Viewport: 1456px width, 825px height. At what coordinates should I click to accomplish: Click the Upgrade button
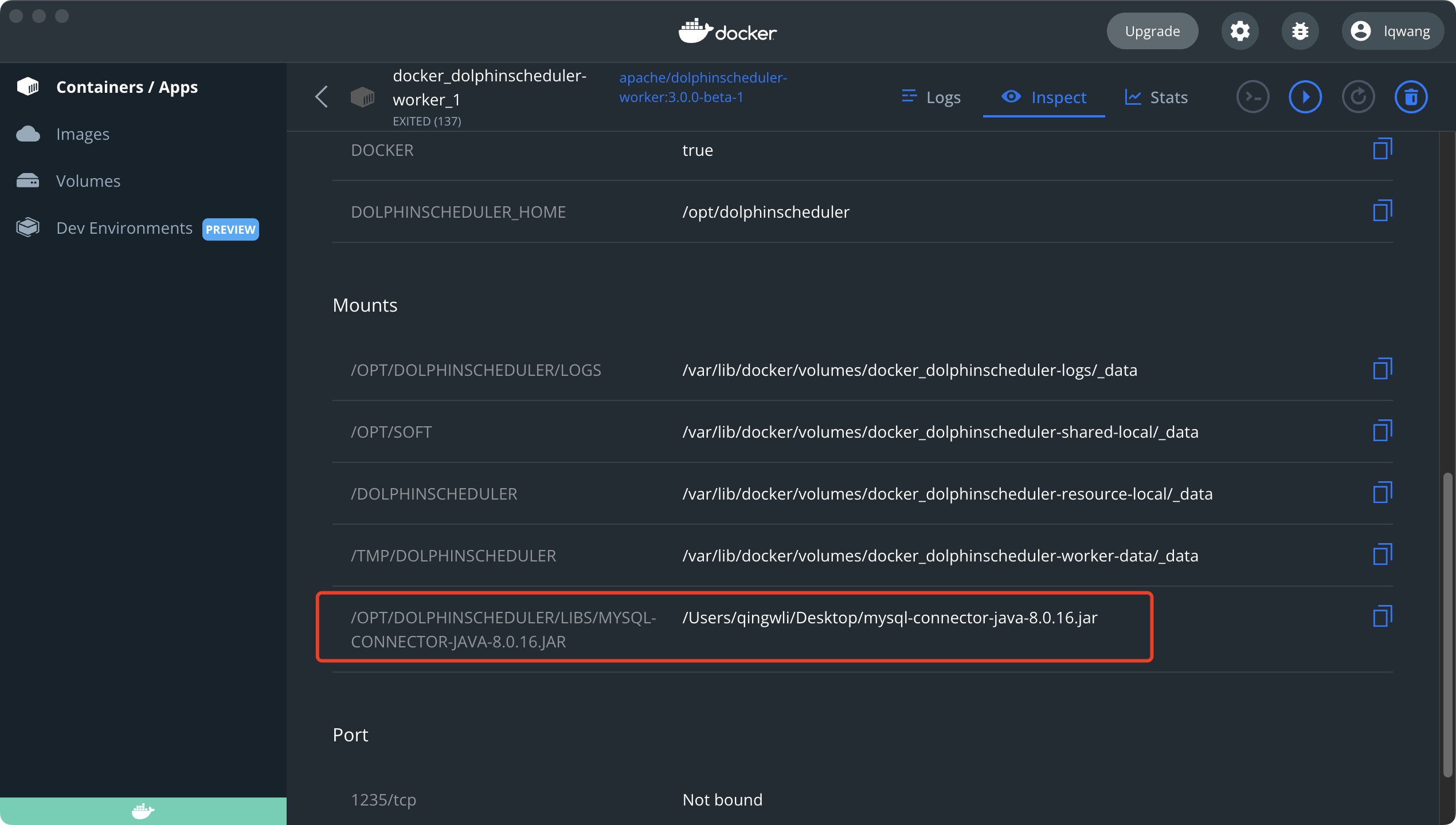point(1152,31)
